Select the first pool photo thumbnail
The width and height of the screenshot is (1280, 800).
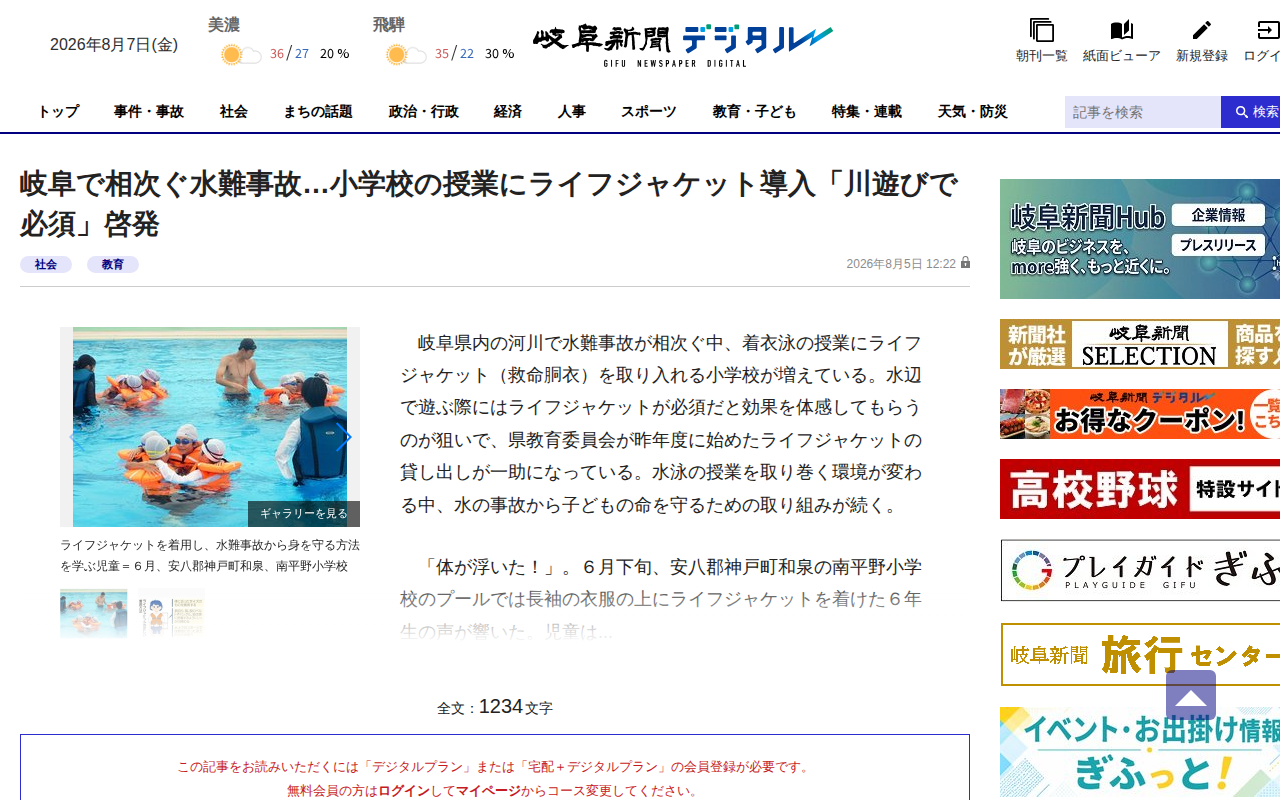pyautogui.click(x=93, y=613)
